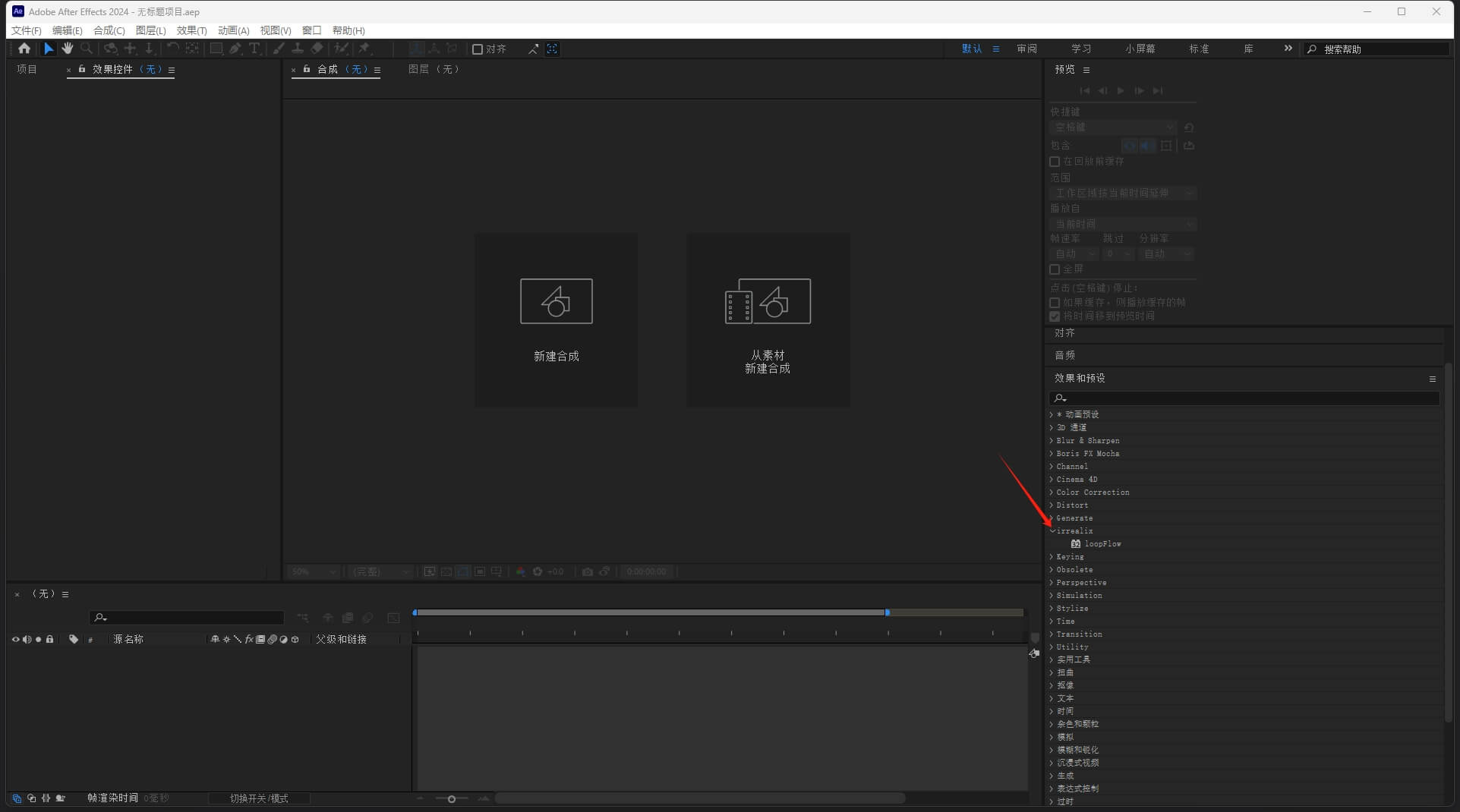Click 从素材新建合成 button
Screen dimensions: 1460x812
[768, 319]
